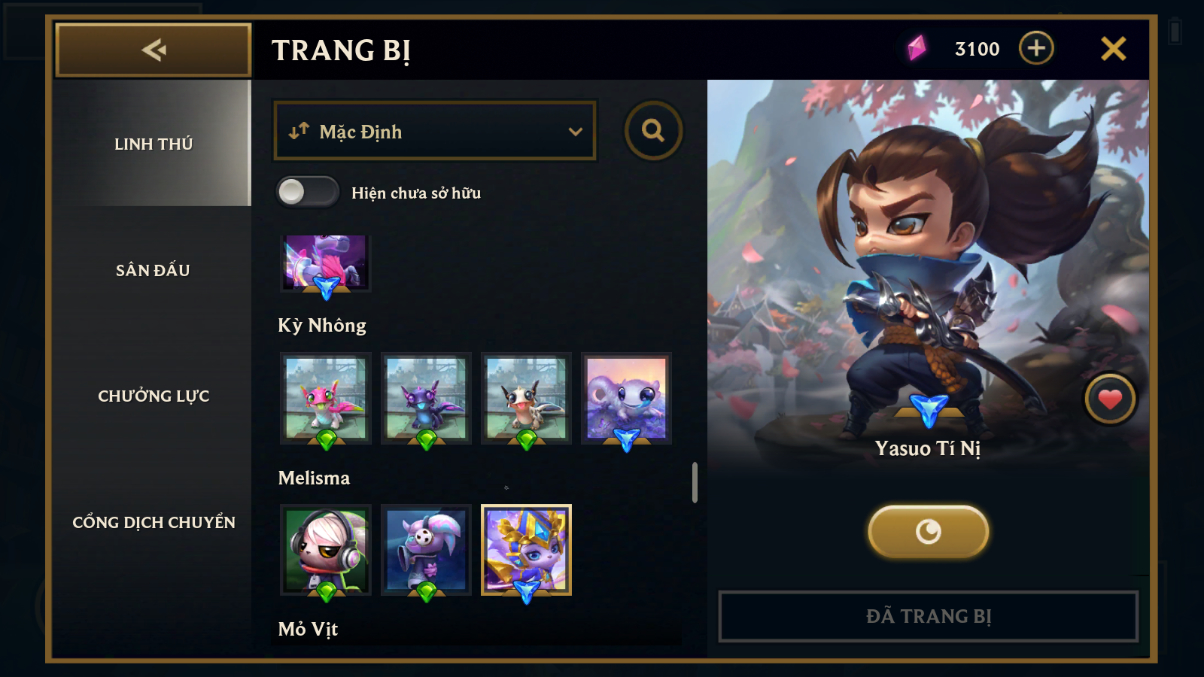This screenshot has height=677, width=1204.
Task: Open the Chưởng Lực tab
Action: (153, 396)
